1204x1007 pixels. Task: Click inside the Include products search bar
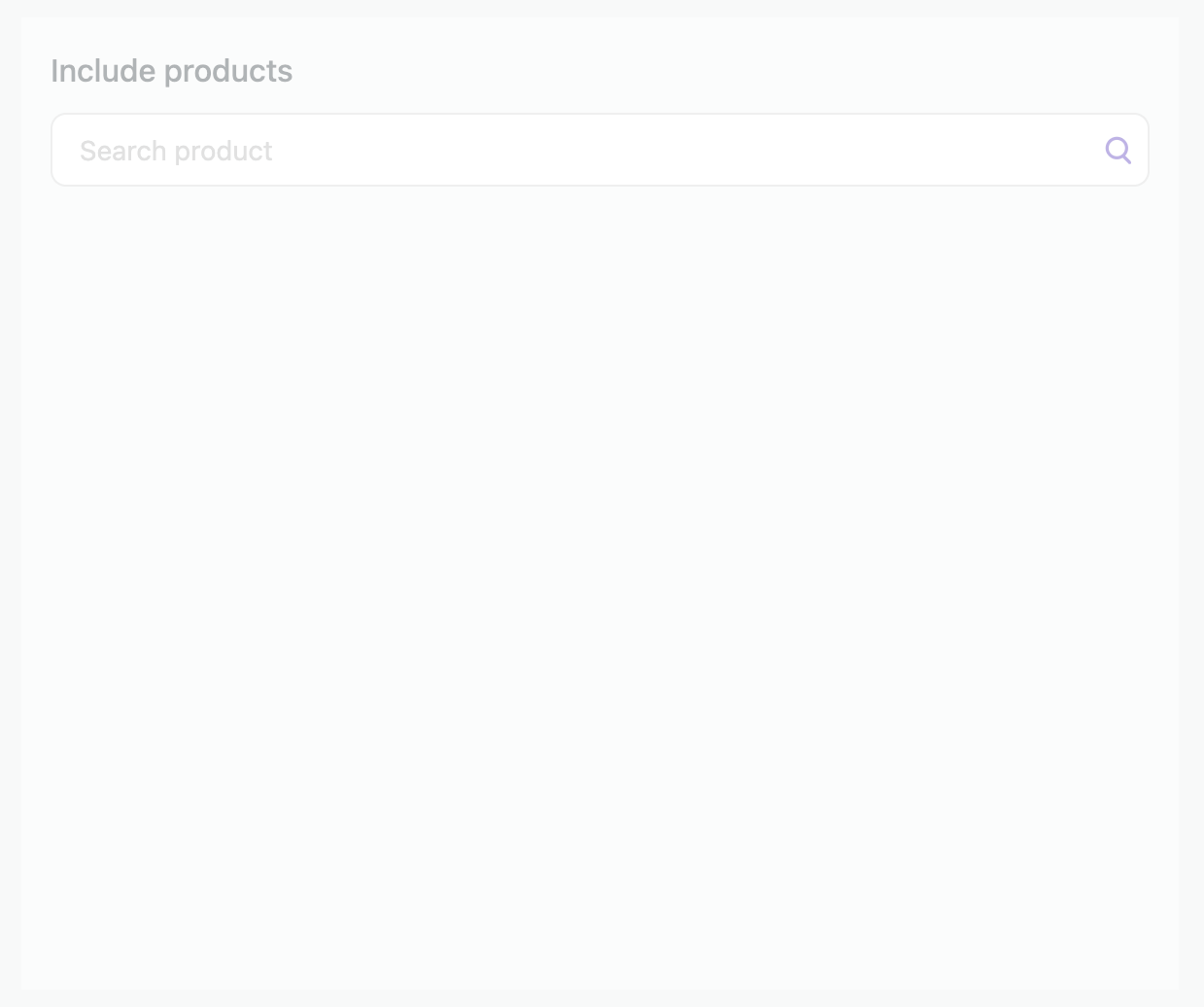[x=600, y=150]
